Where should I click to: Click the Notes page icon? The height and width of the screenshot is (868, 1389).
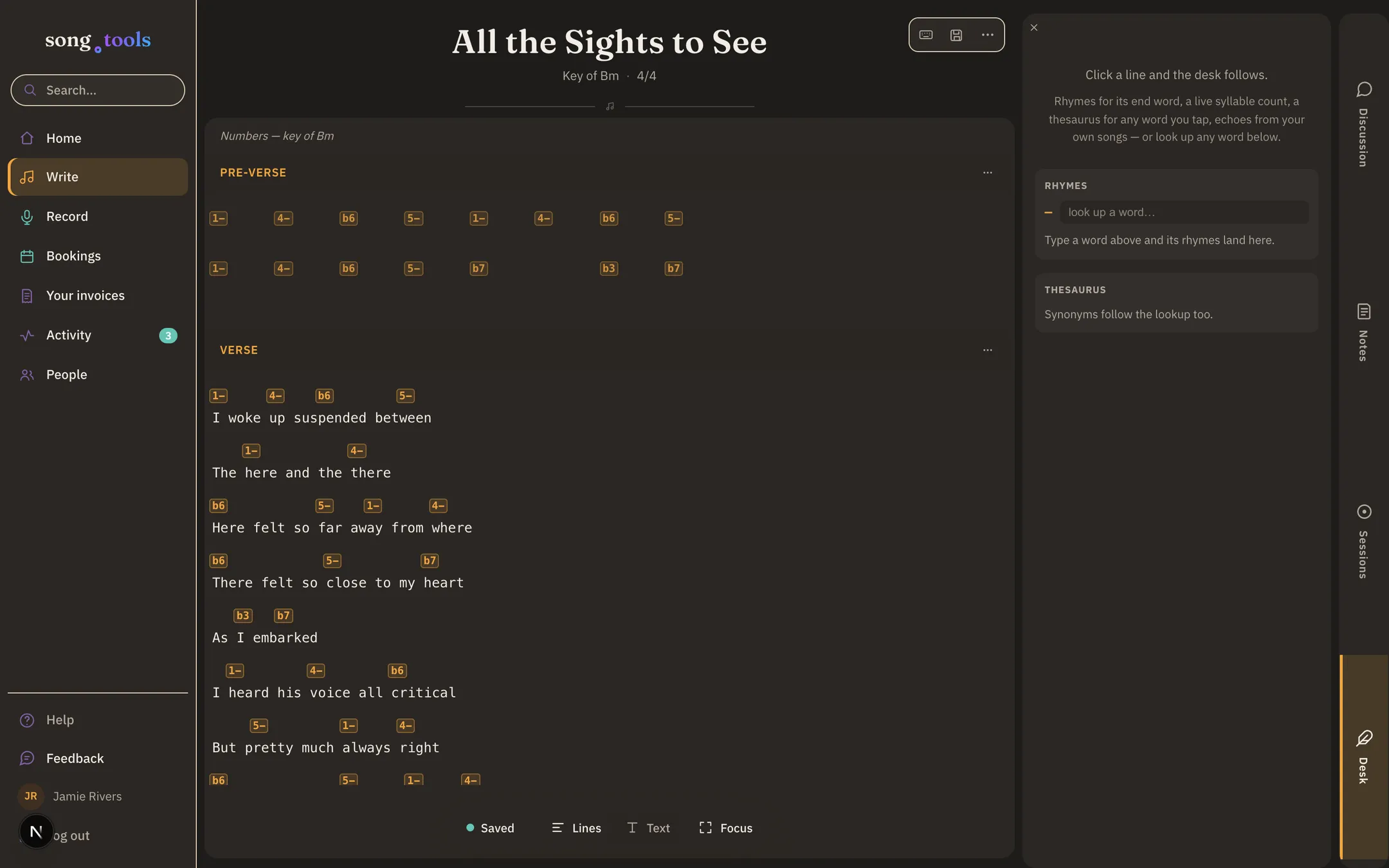point(1364,312)
